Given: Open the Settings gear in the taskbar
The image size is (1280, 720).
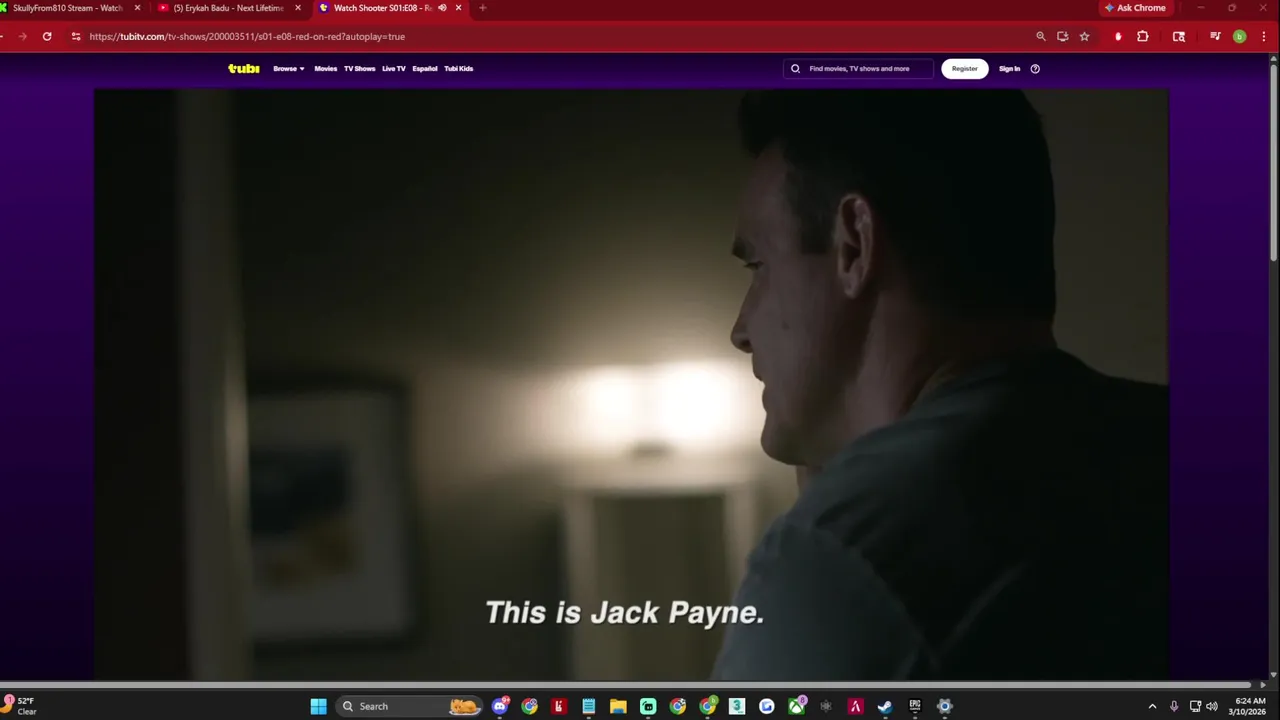Looking at the screenshot, I should (x=944, y=706).
